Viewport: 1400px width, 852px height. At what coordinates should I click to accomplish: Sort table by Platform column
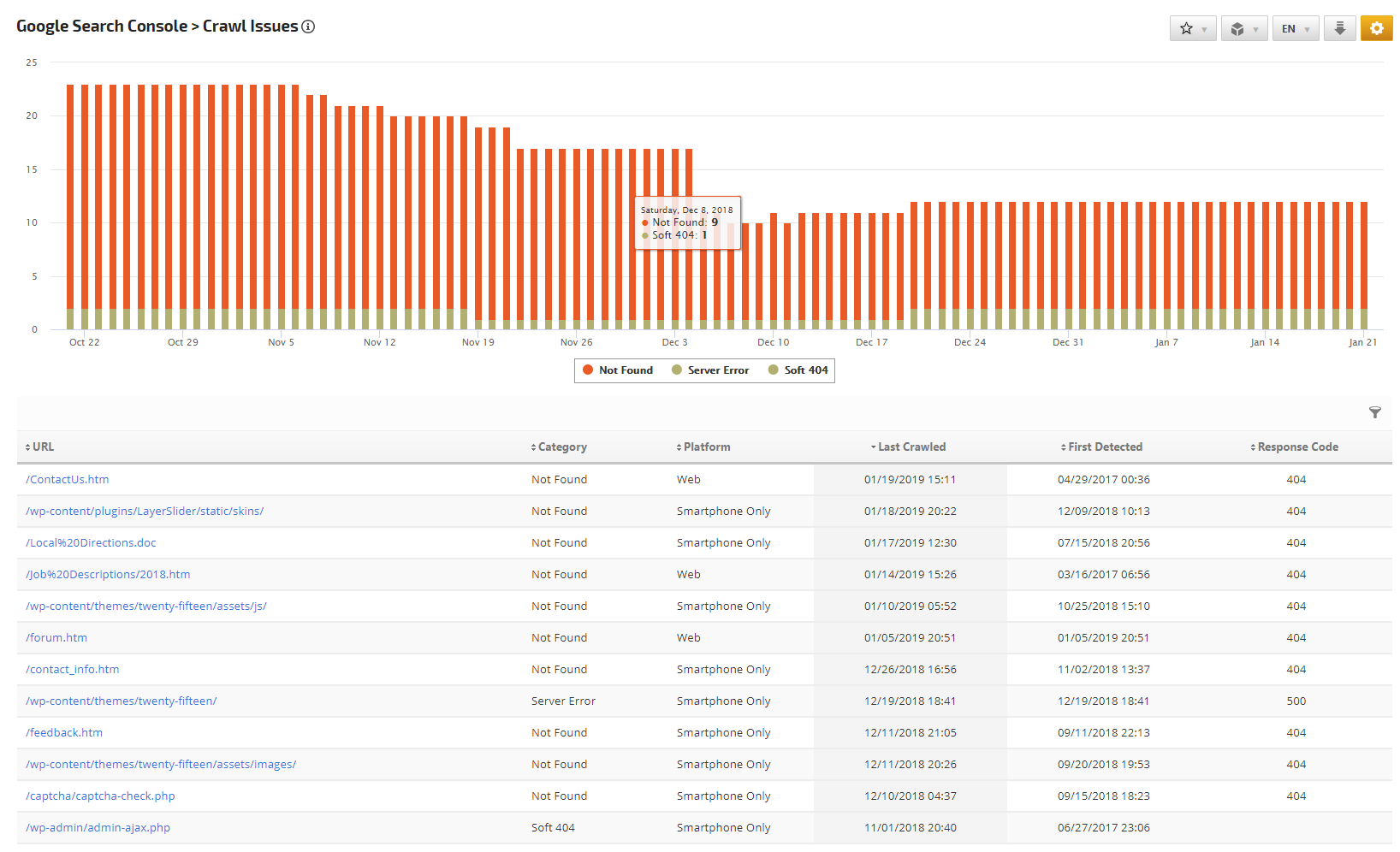pos(704,447)
